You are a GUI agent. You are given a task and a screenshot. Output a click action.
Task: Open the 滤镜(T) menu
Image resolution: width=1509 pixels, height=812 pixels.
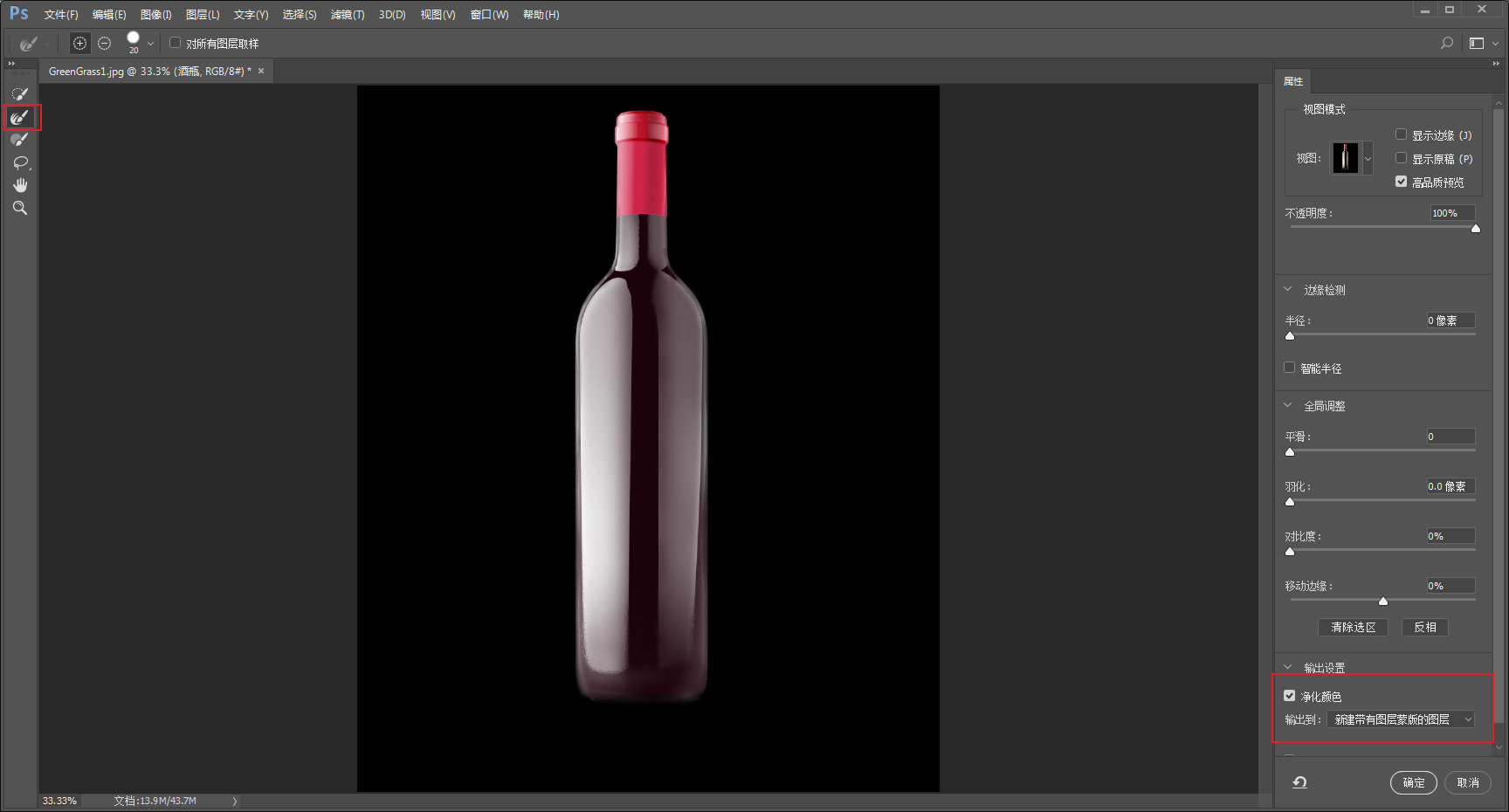click(x=348, y=15)
